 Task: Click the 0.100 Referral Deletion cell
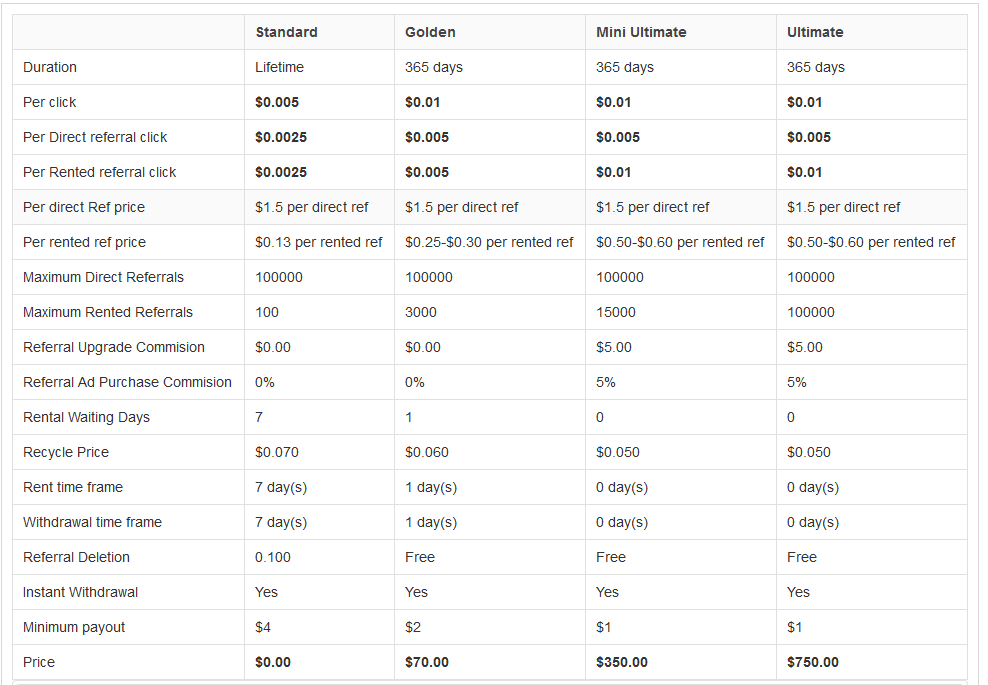click(x=273, y=557)
